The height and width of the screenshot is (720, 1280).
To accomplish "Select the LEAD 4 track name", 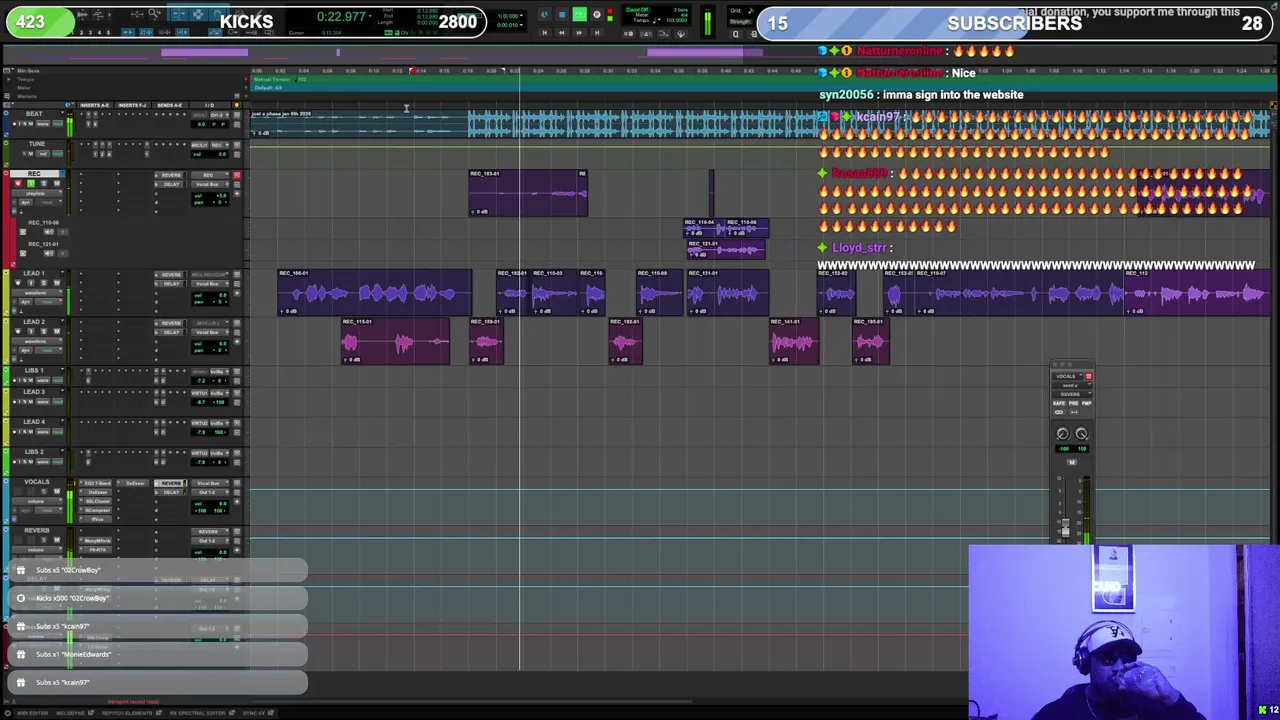I will tap(34, 422).
